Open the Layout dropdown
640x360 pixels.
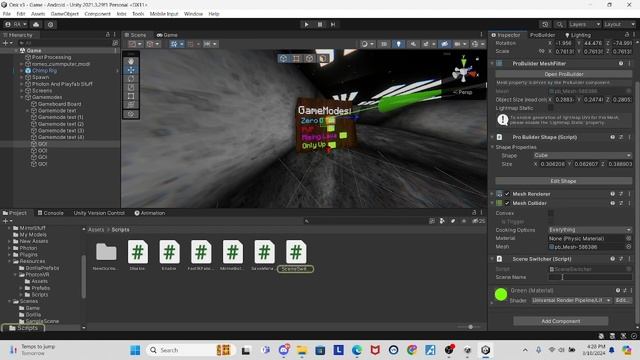click(619, 24)
